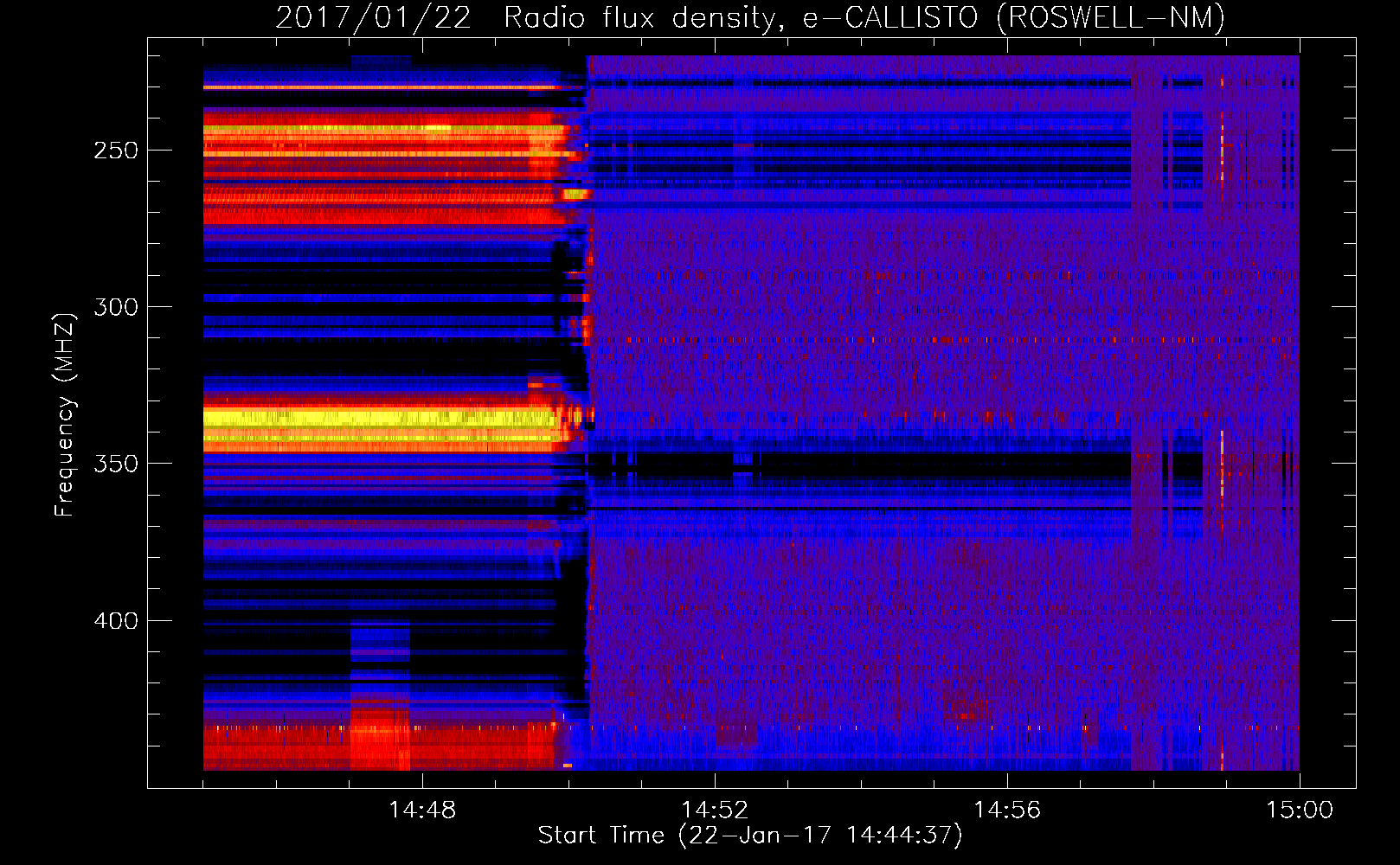Click the plot title '2017/01/22 Radio flux density'
This screenshot has height=865, width=1400.
750,17
